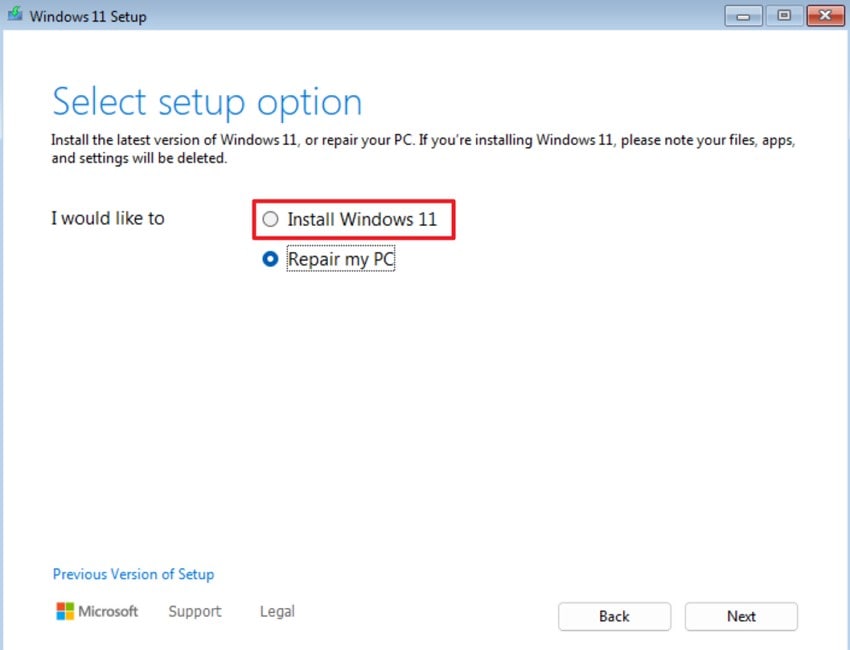
Task: Click the Windows 11 Setup title bar icon
Action: coord(15,14)
